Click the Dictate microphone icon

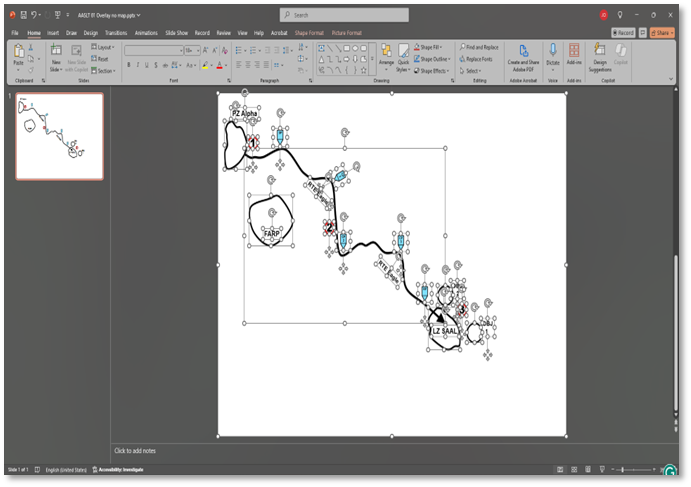point(553,52)
